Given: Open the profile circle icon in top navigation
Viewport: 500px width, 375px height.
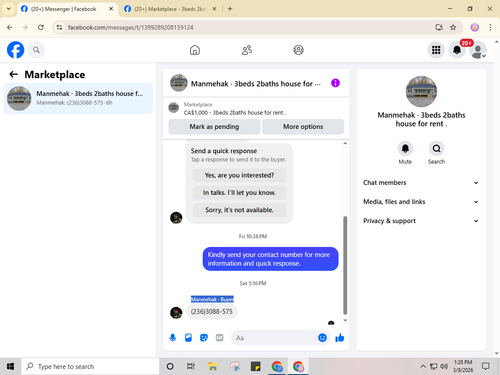Looking at the screenshot, I should coord(298,50).
